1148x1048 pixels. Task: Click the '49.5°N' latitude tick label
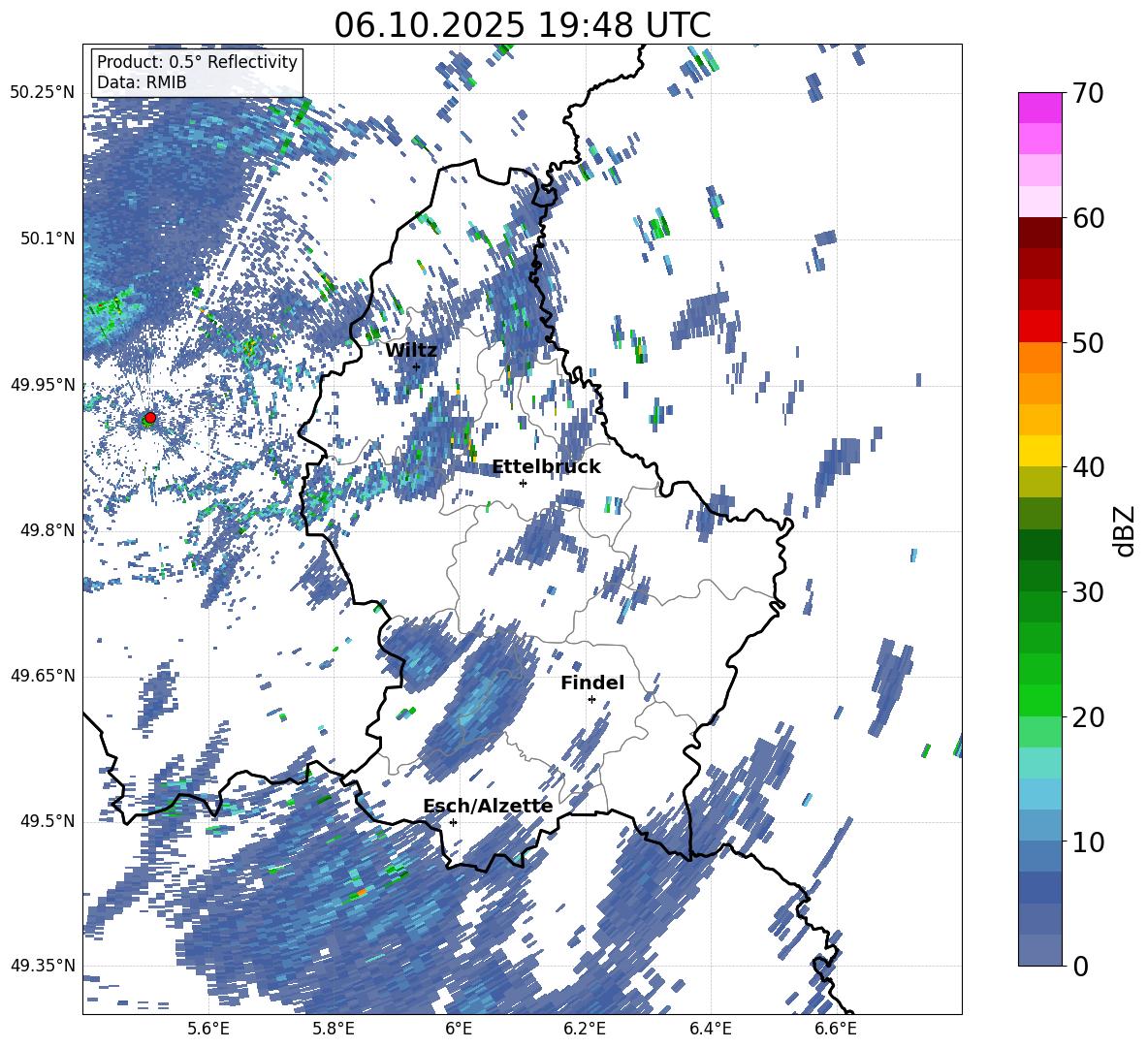(x=48, y=821)
